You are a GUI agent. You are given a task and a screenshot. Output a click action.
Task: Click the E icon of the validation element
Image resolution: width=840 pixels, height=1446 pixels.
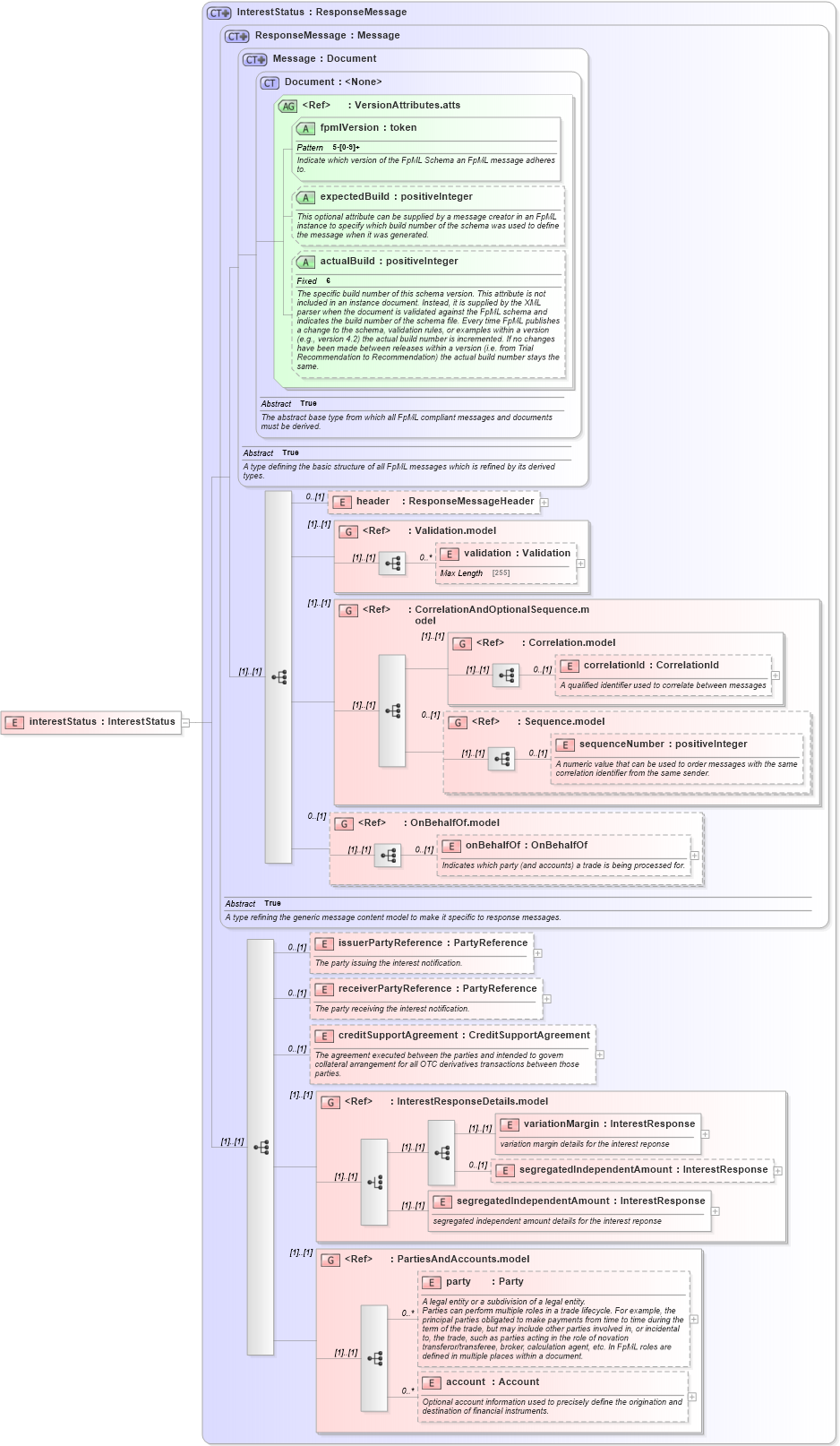tap(449, 554)
